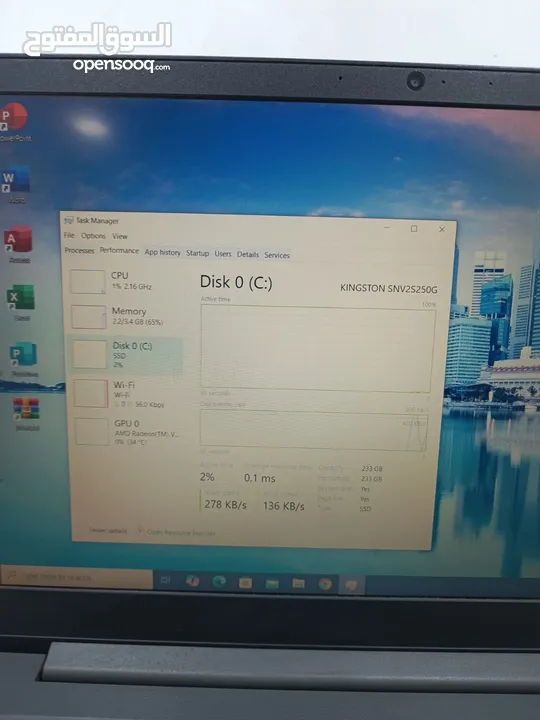Open the PowerPoint desktop shortcut
This screenshot has height=720, width=540.
pos(15,122)
